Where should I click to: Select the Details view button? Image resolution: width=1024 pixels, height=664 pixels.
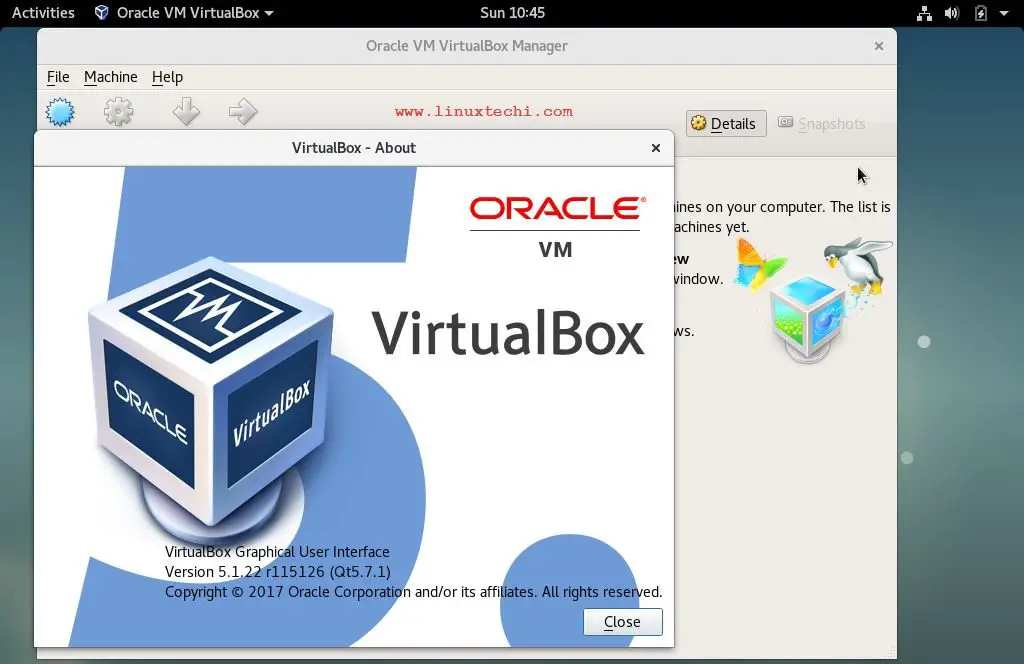click(726, 123)
